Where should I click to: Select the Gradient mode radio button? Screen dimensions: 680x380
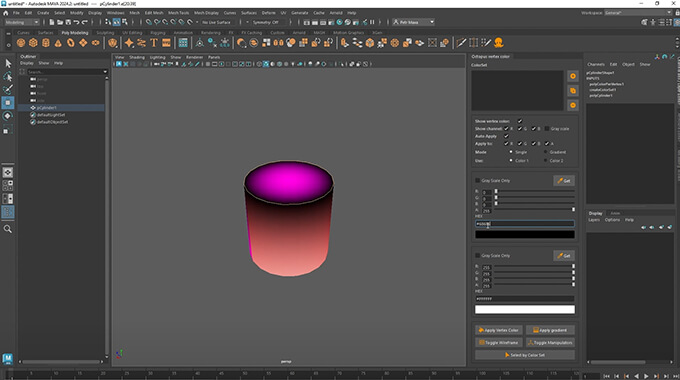pyautogui.click(x=545, y=152)
